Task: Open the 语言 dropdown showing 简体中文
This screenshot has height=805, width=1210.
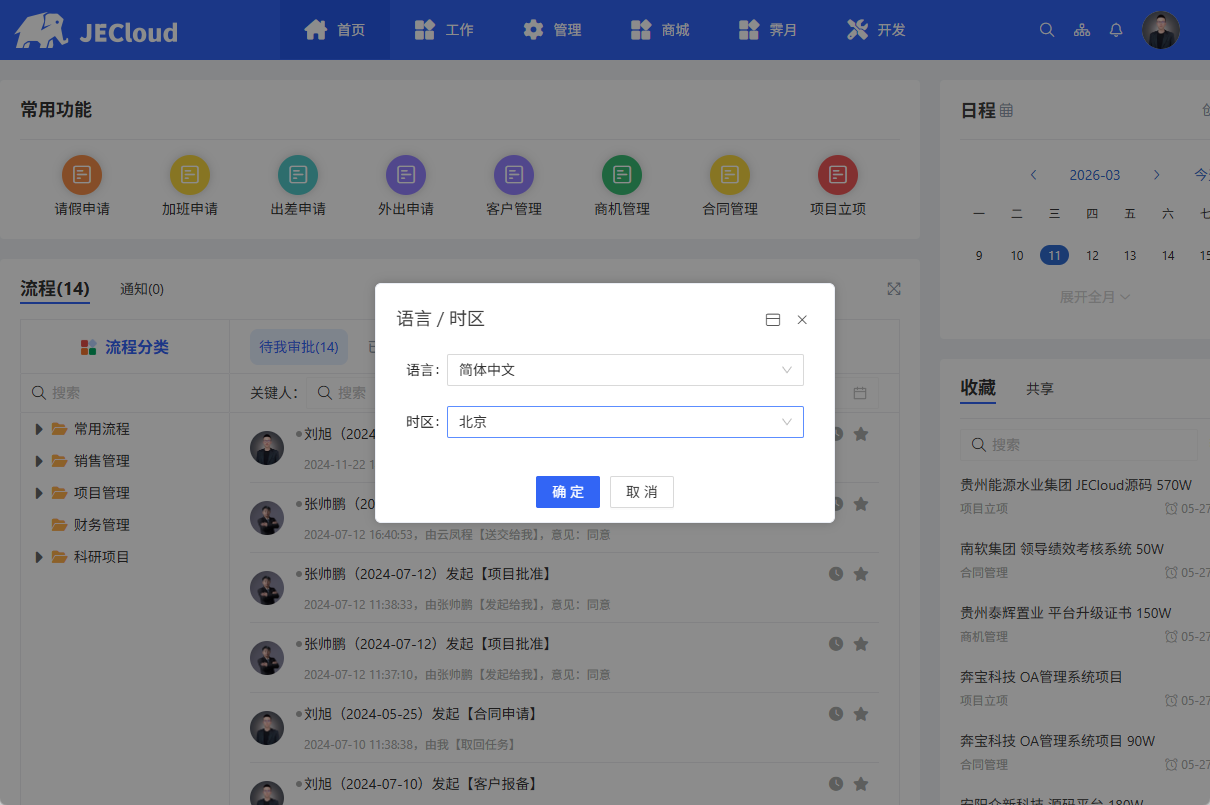Action: click(625, 370)
